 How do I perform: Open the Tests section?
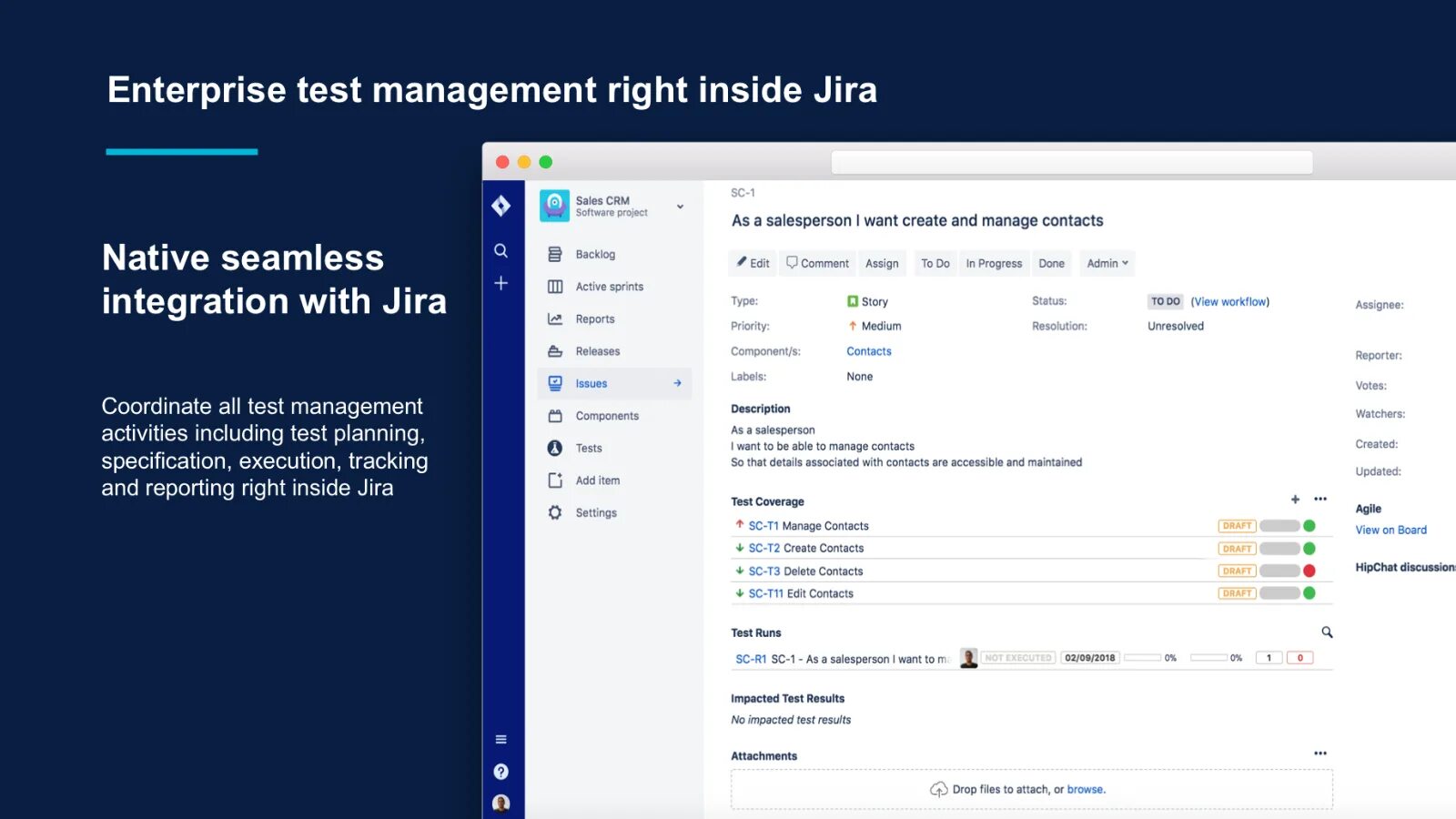pyautogui.click(x=589, y=449)
